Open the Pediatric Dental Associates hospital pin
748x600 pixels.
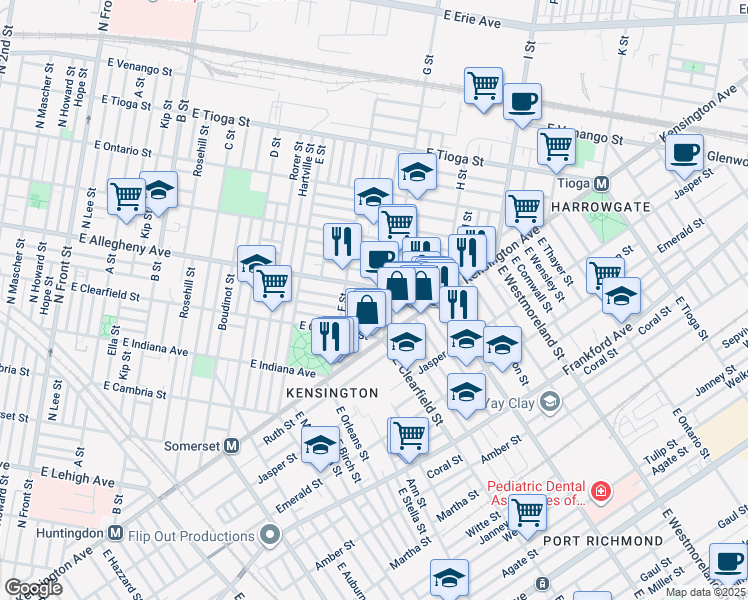(600, 492)
